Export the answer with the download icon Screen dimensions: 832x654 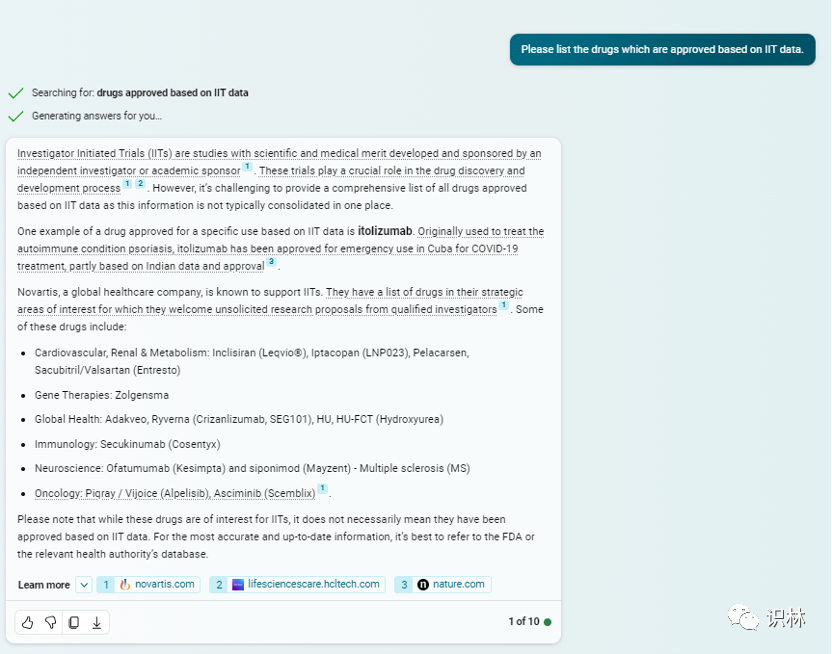coord(97,622)
